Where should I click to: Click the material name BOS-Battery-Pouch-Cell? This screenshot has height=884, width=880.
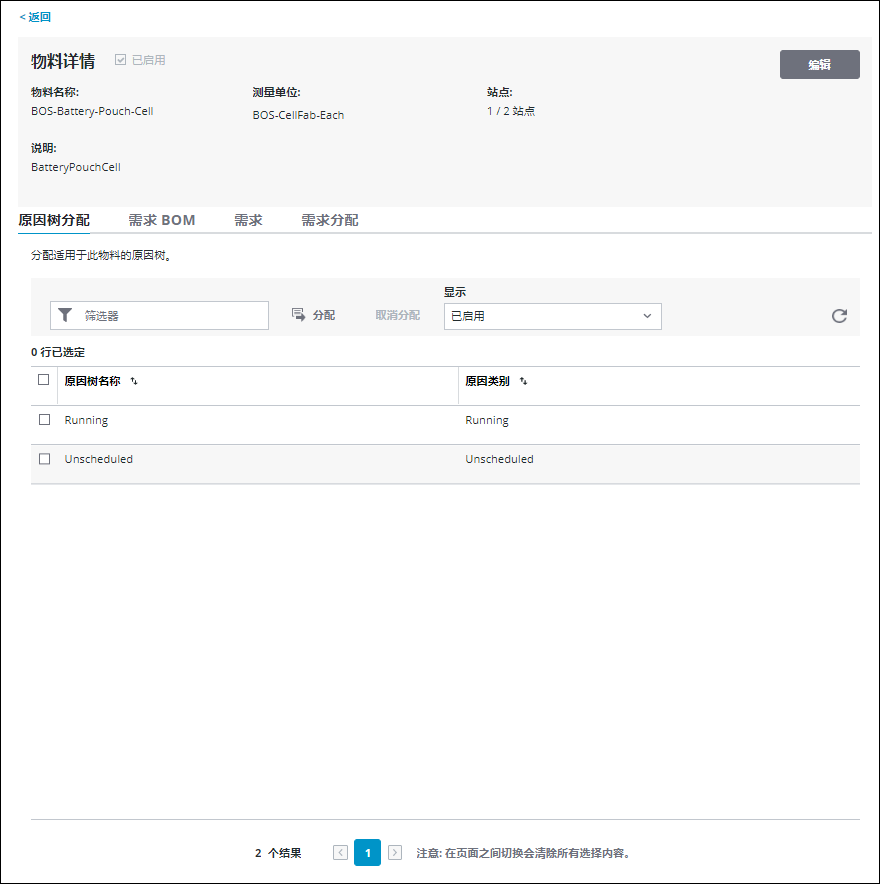pos(92,111)
